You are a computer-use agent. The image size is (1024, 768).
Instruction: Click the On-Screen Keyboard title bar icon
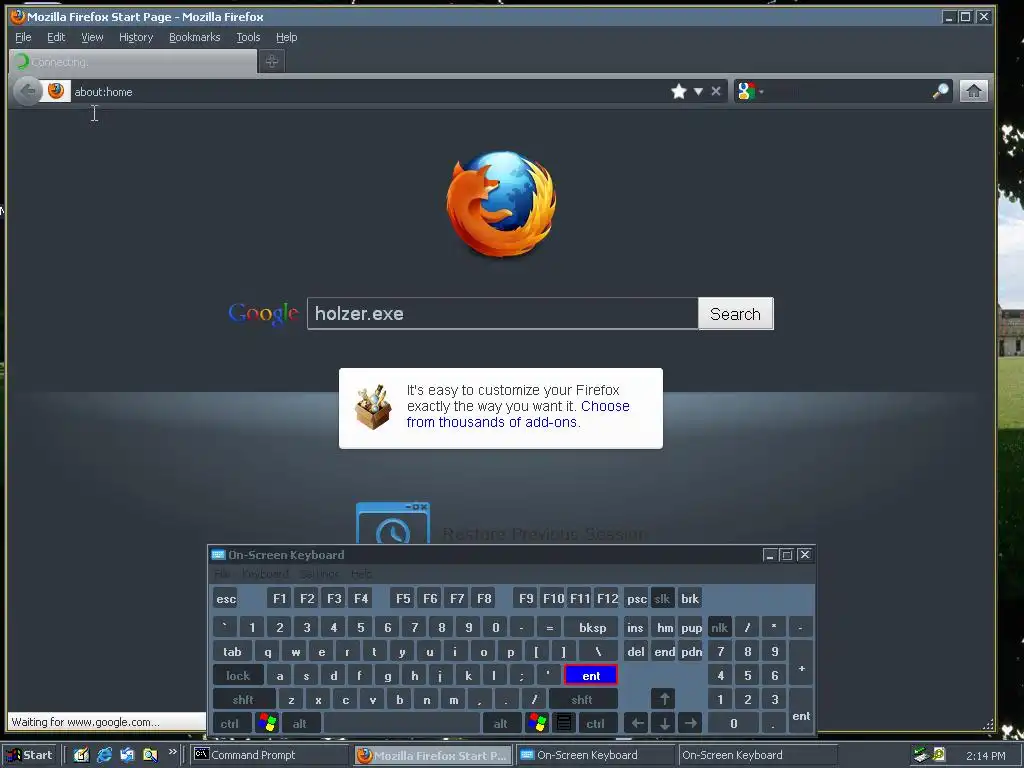coord(218,555)
